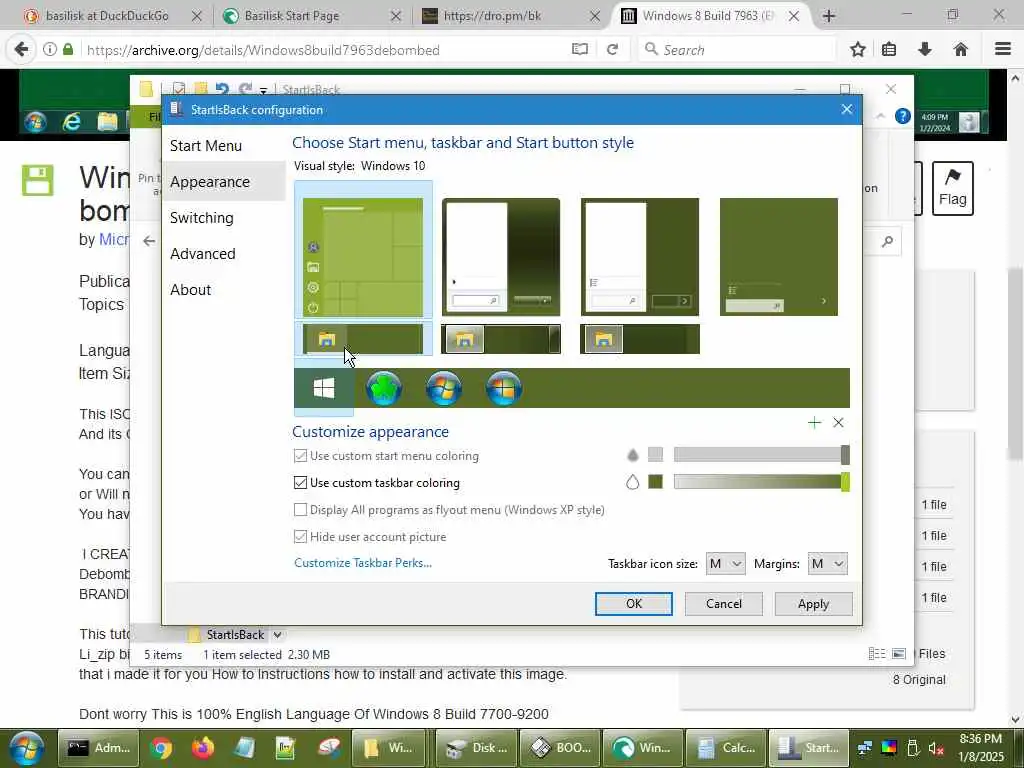Click the taskbar color opacity slider
The image size is (1024, 768).
[x=761, y=482]
